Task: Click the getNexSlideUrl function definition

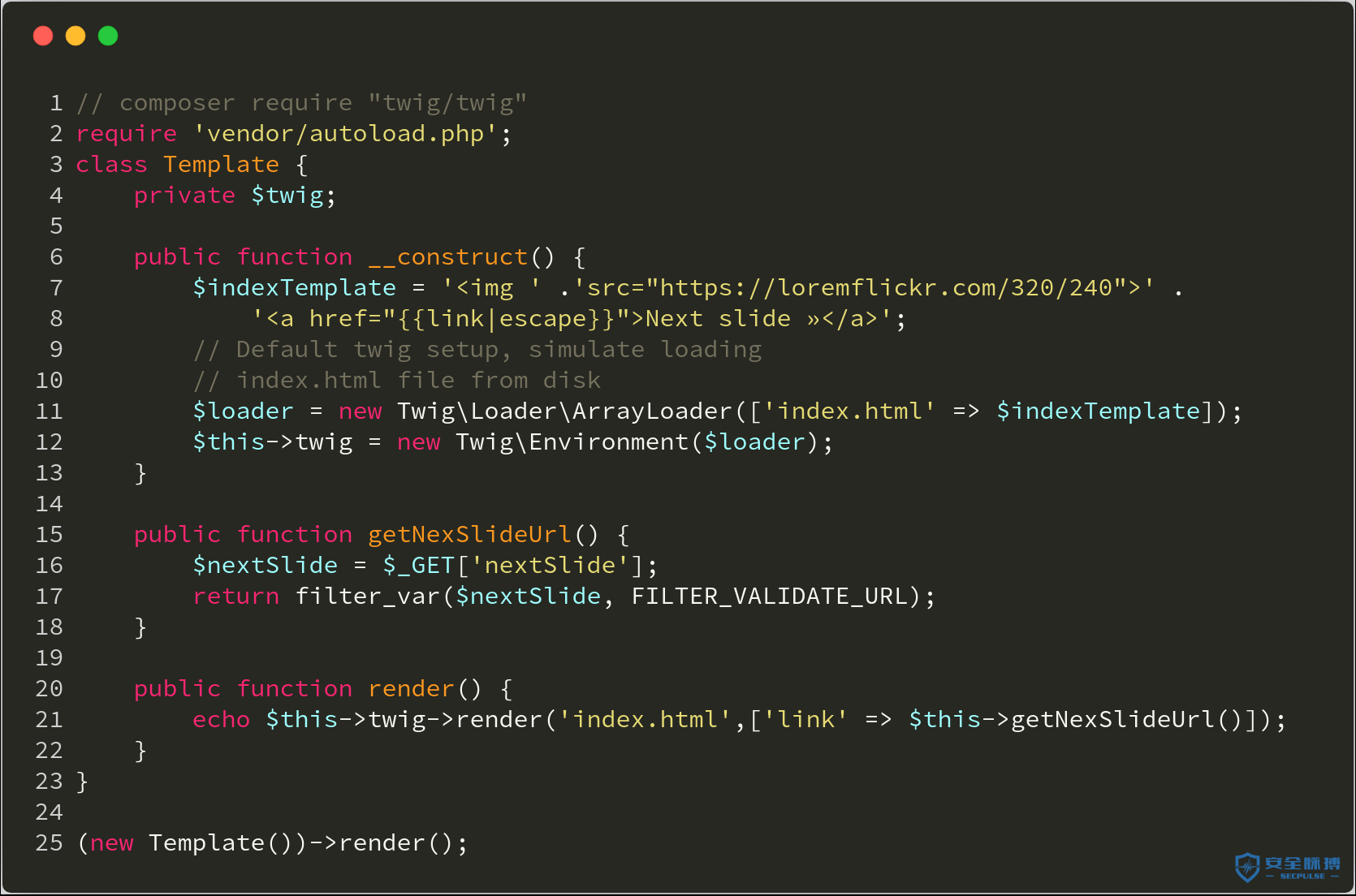Action: tap(469, 535)
